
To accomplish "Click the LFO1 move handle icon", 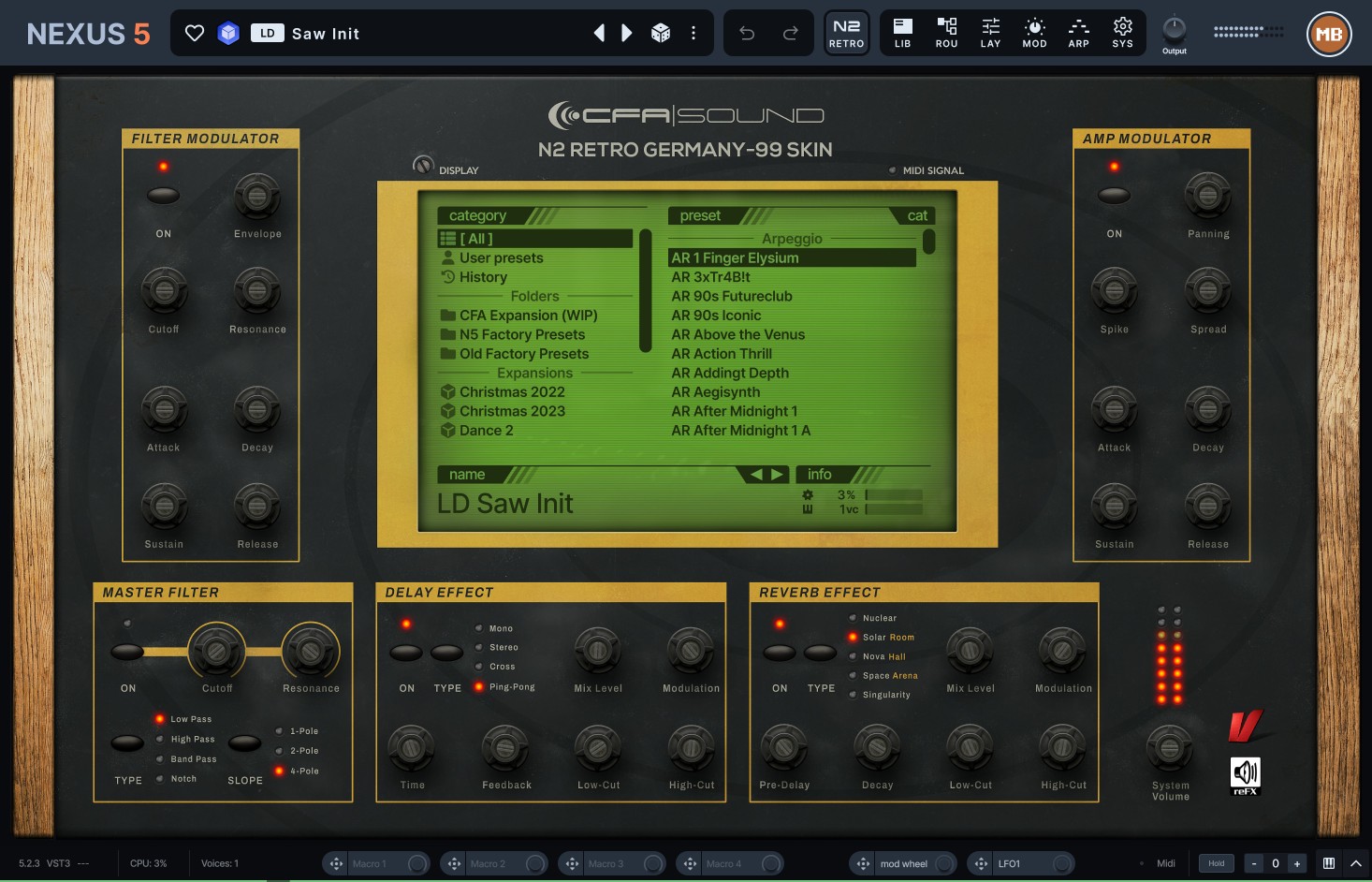I will pos(982,863).
